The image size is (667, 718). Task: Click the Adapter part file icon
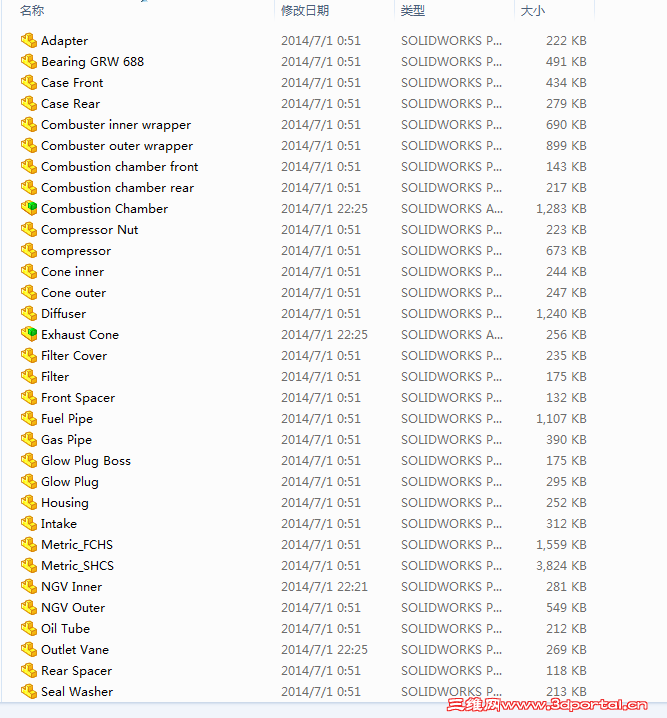[x=29, y=40]
